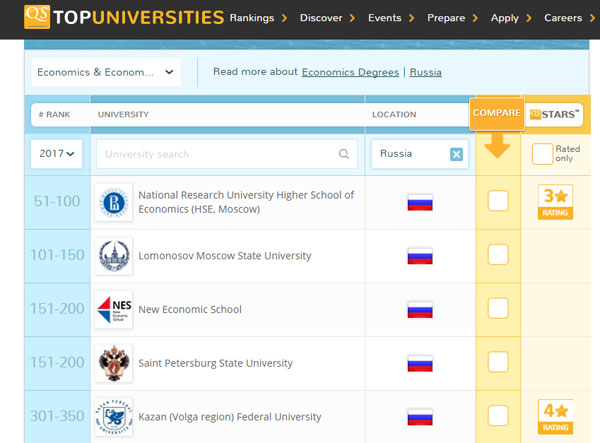
Task: Click the search magnifier icon
Action: [344, 154]
